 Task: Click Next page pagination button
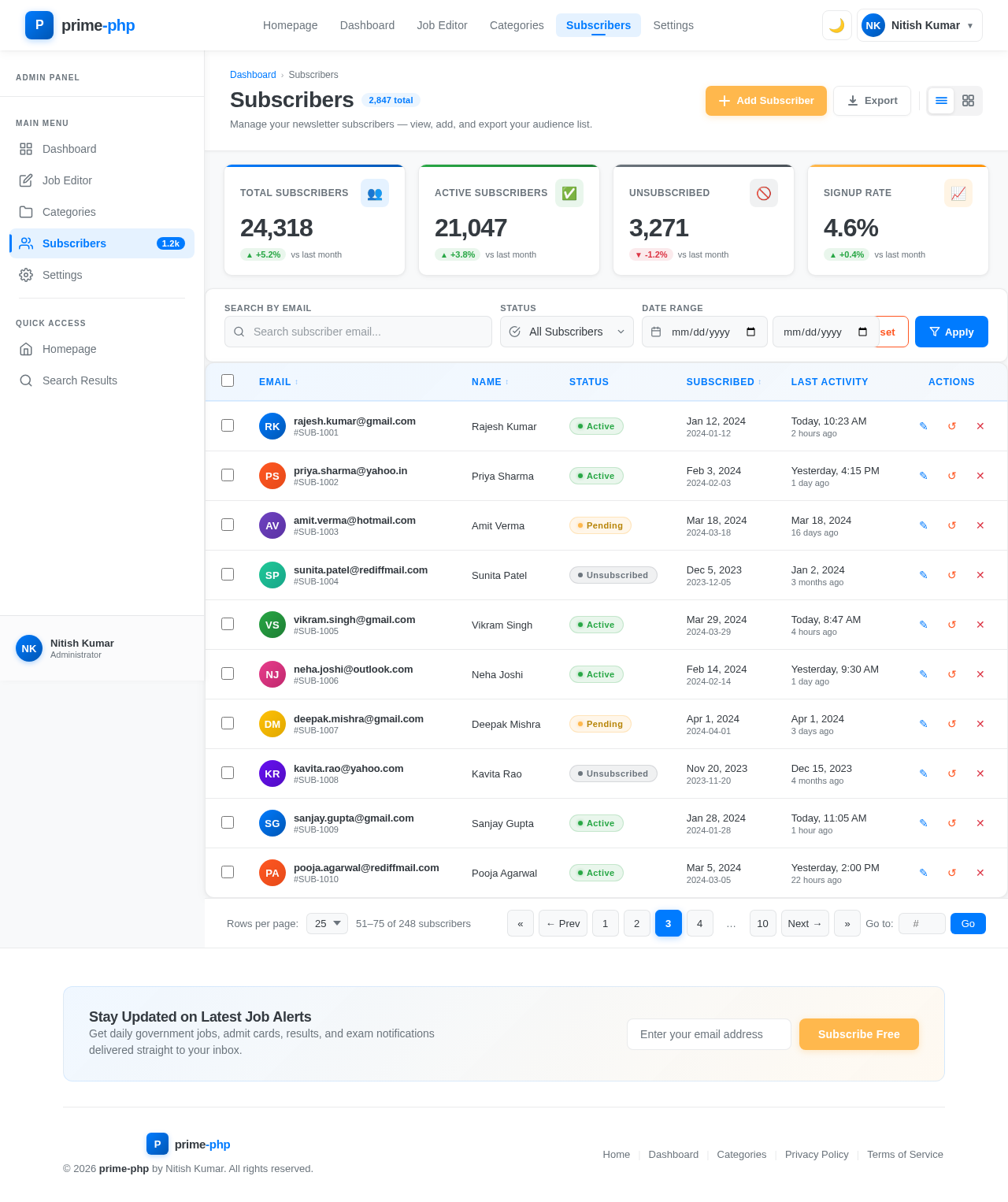point(805,923)
